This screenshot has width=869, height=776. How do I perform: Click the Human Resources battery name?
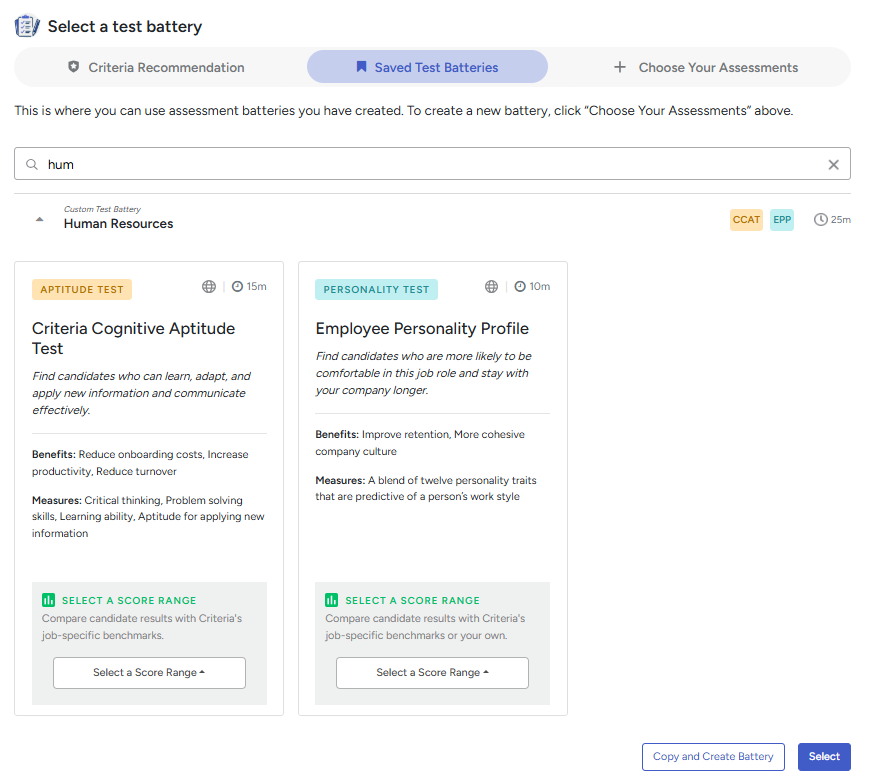(x=119, y=223)
